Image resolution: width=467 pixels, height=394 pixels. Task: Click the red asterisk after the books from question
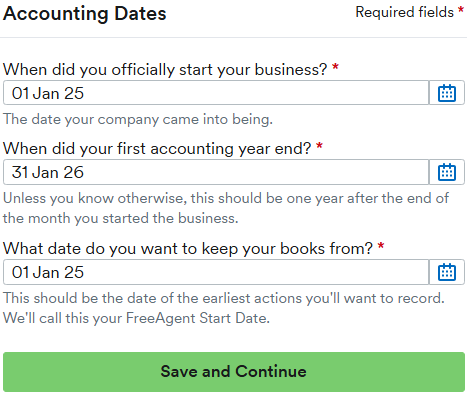coord(381,246)
